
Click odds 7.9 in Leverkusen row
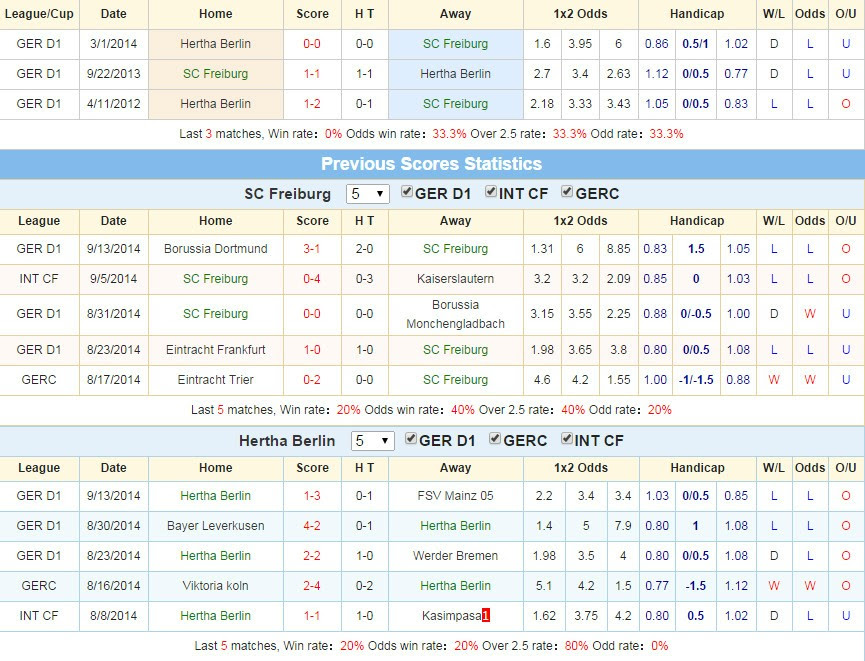(x=623, y=526)
